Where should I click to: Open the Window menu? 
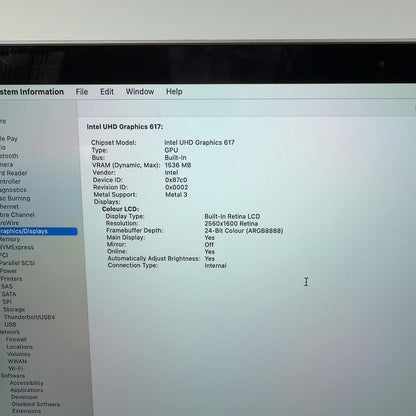click(x=140, y=92)
